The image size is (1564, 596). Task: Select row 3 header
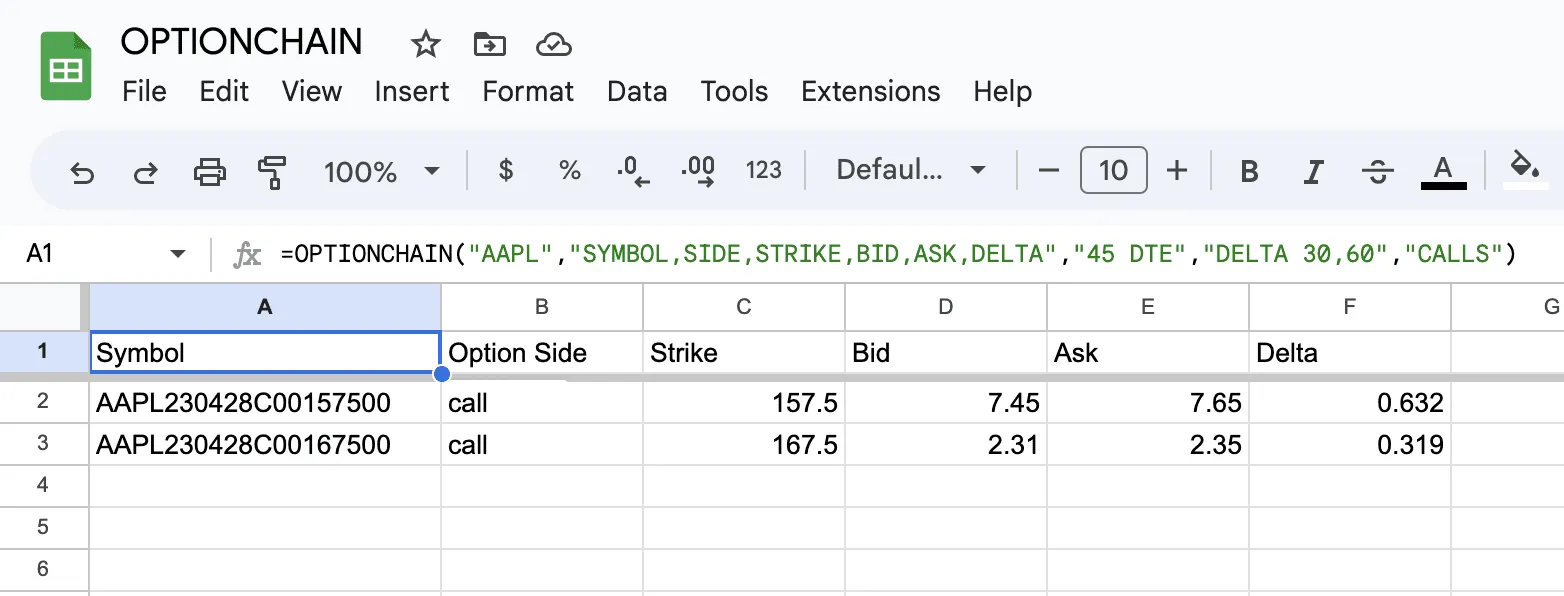pos(44,444)
